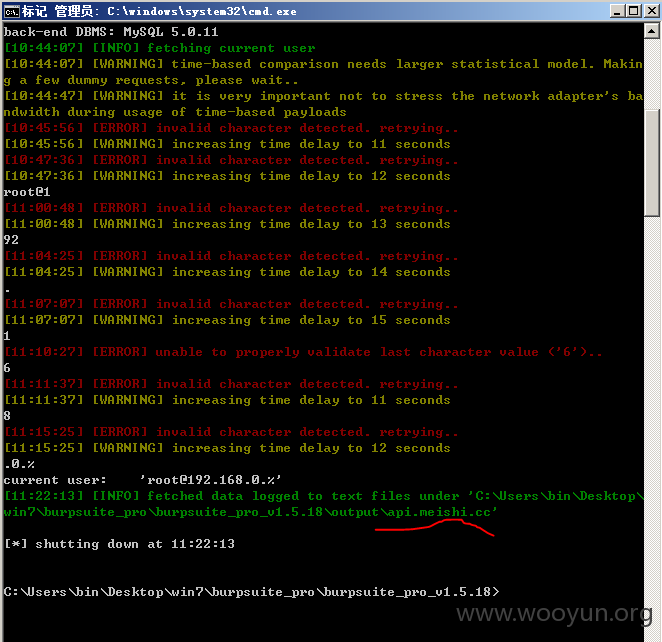Click the 'api.meishi.cc' output path text
The width and height of the screenshot is (662, 642).
point(439,512)
